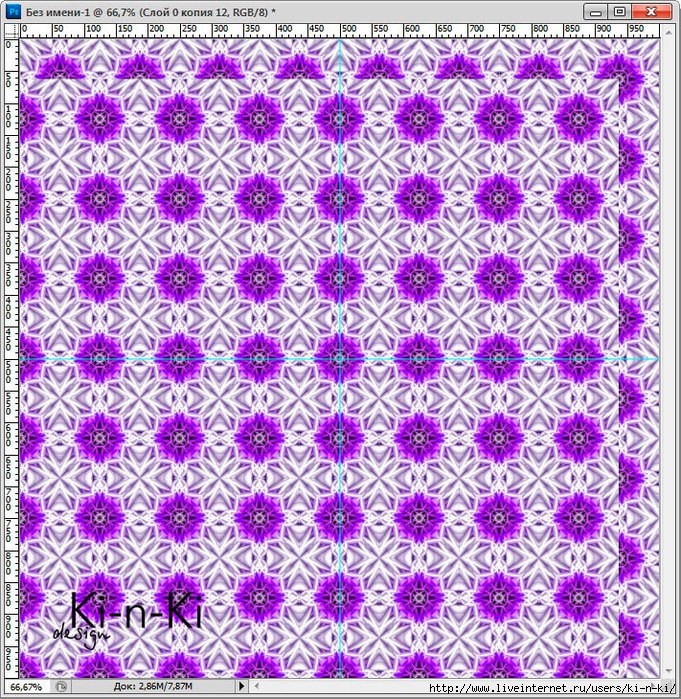Maximize the document window
This screenshot has width=681, height=699.
pos(620,11)
